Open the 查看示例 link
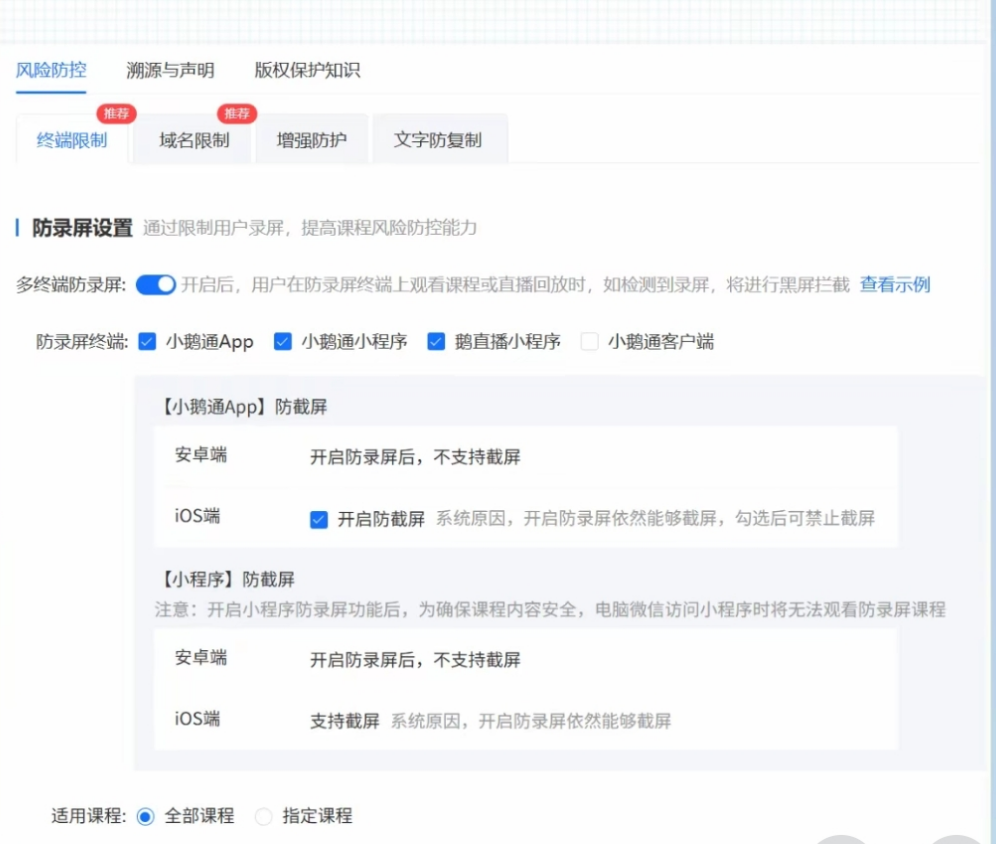This screenshot has height=844, width=996. (x=893, y=285)
